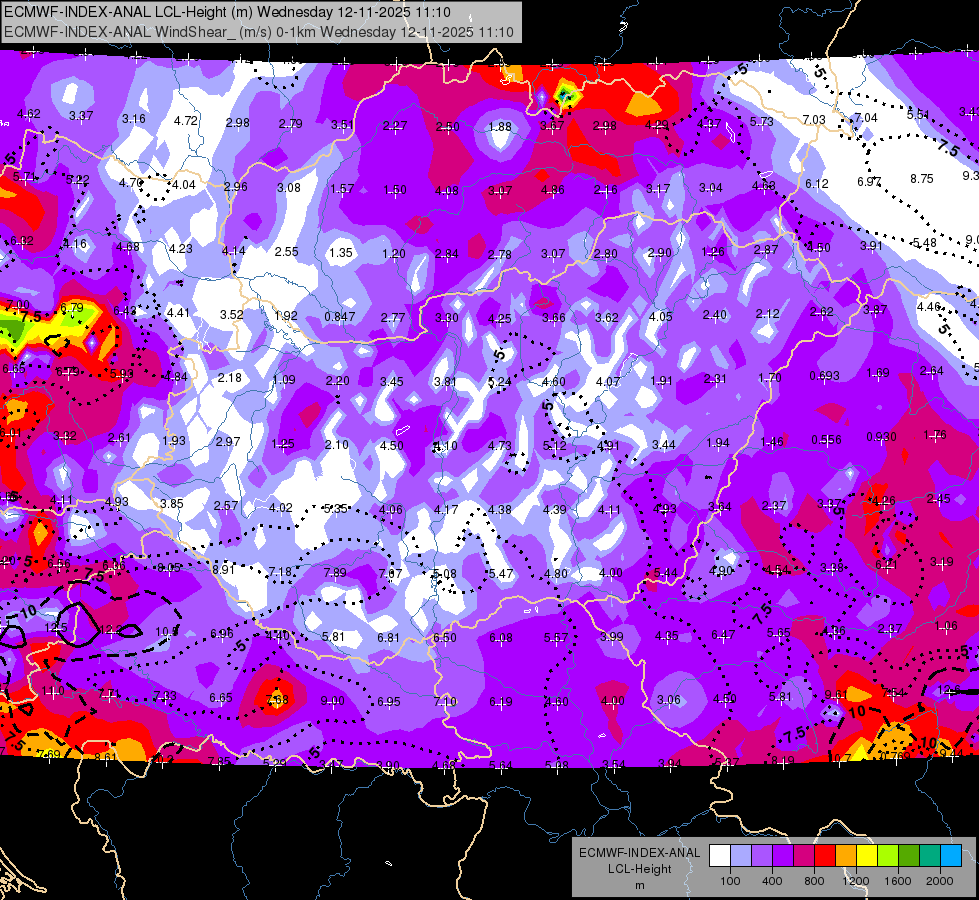Click the wind shear value '5.73'

point(762,121)
